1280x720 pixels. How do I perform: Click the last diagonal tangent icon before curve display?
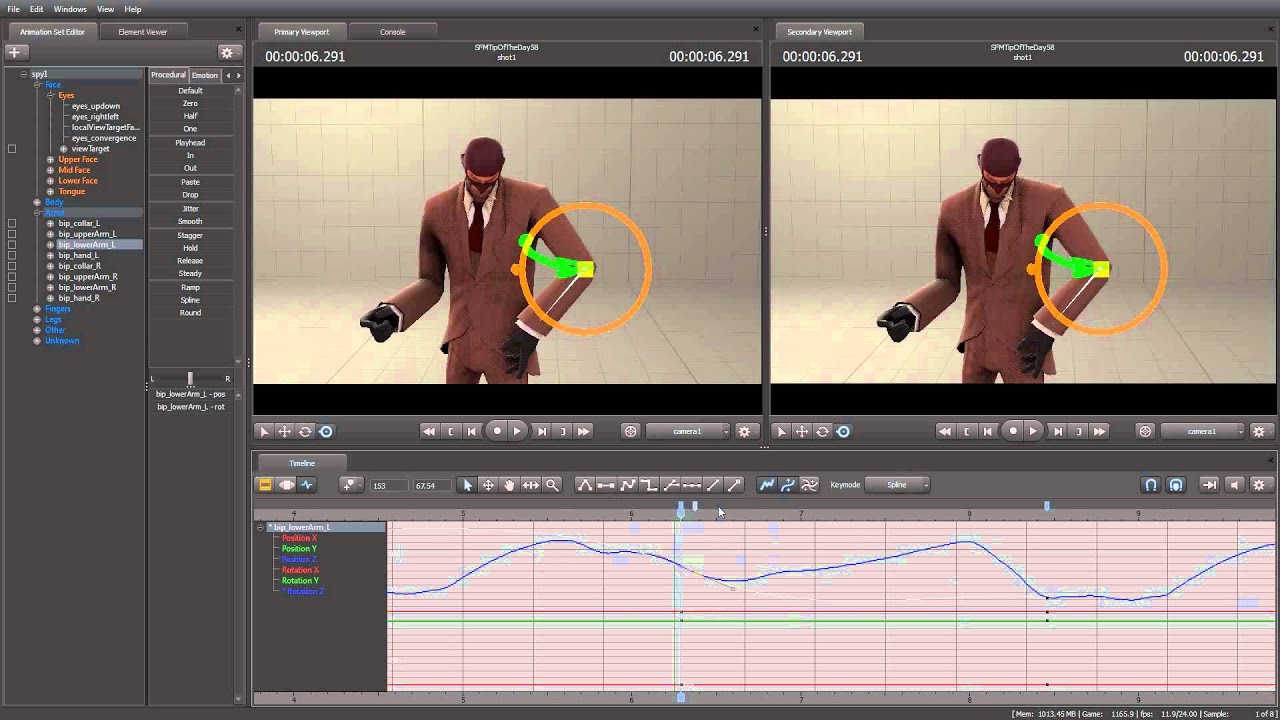click(x=734, y=485)
